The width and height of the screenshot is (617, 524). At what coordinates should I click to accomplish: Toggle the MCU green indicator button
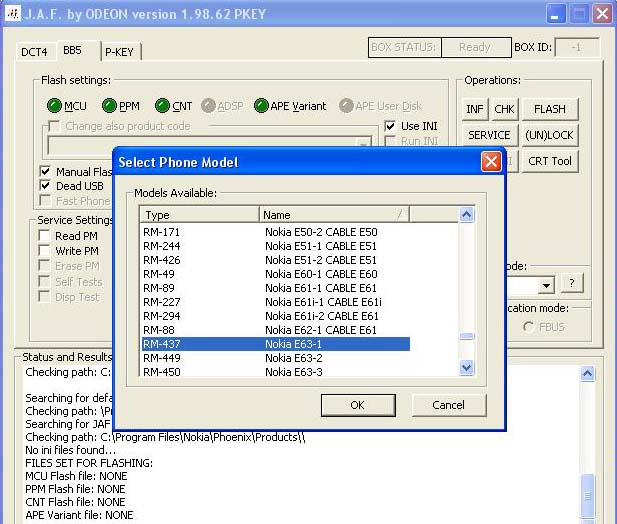54,106
